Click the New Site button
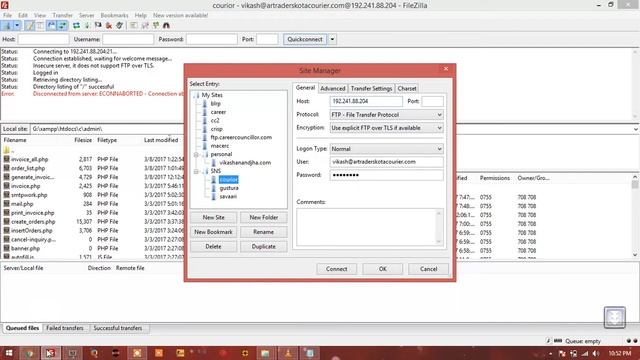Image resolution: width=640 pixels, height=360 pixels. point(213,218)
